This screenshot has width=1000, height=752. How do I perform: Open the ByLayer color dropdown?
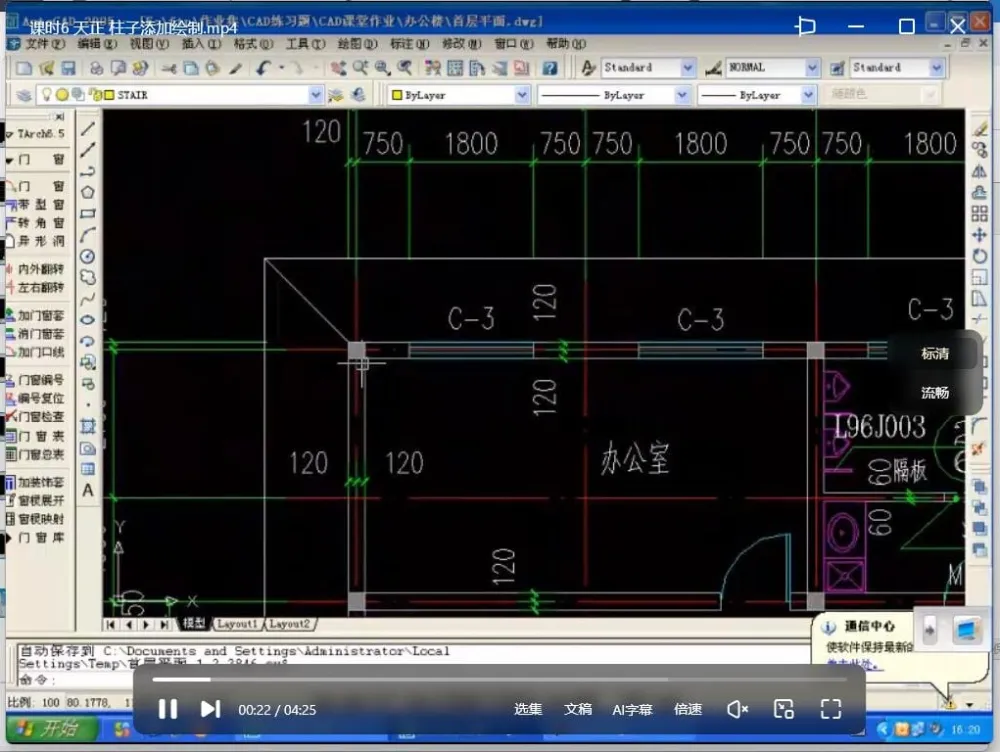click(x=521, y=95)
